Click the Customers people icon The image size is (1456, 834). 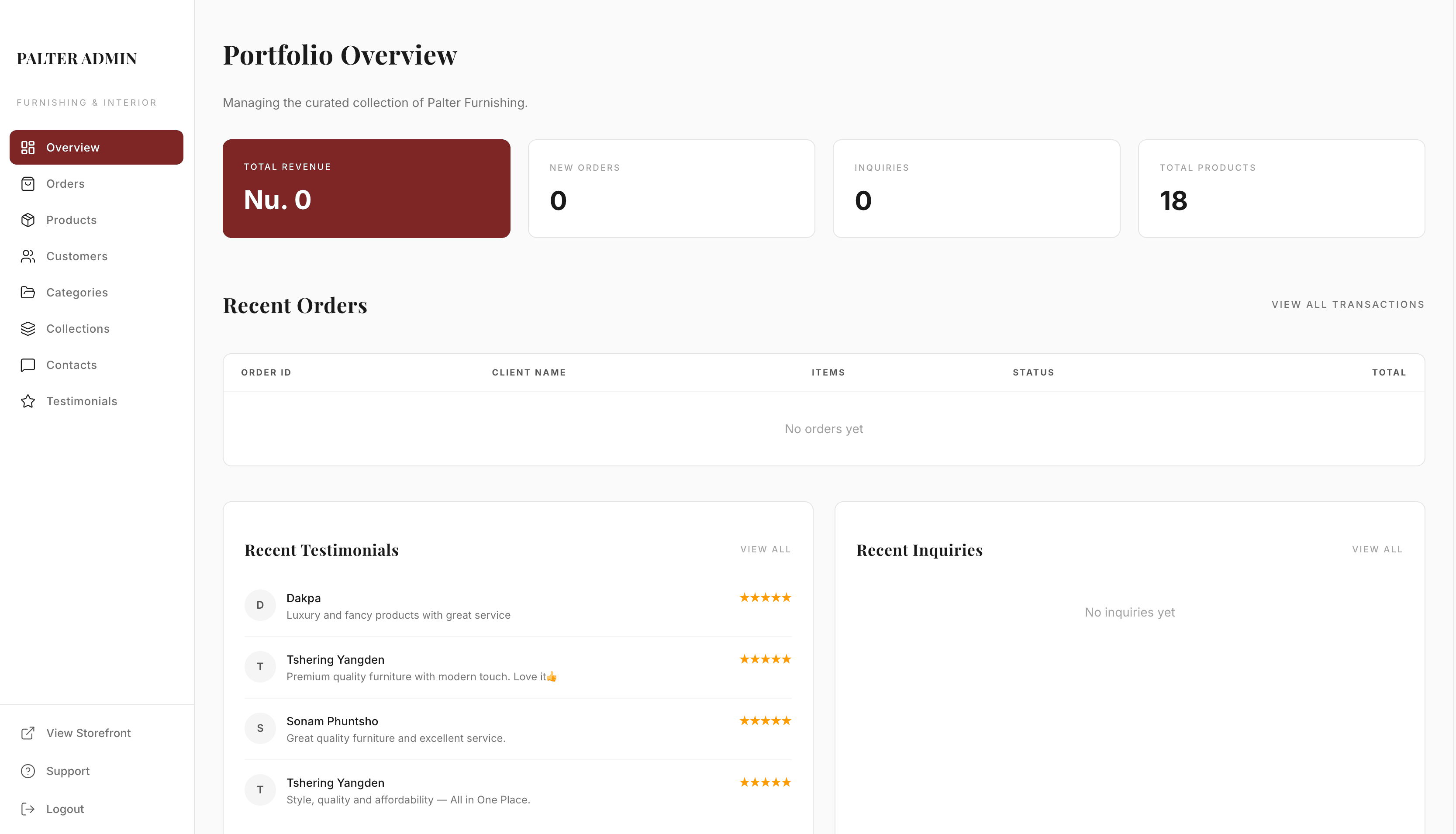[x=28, y=256]
